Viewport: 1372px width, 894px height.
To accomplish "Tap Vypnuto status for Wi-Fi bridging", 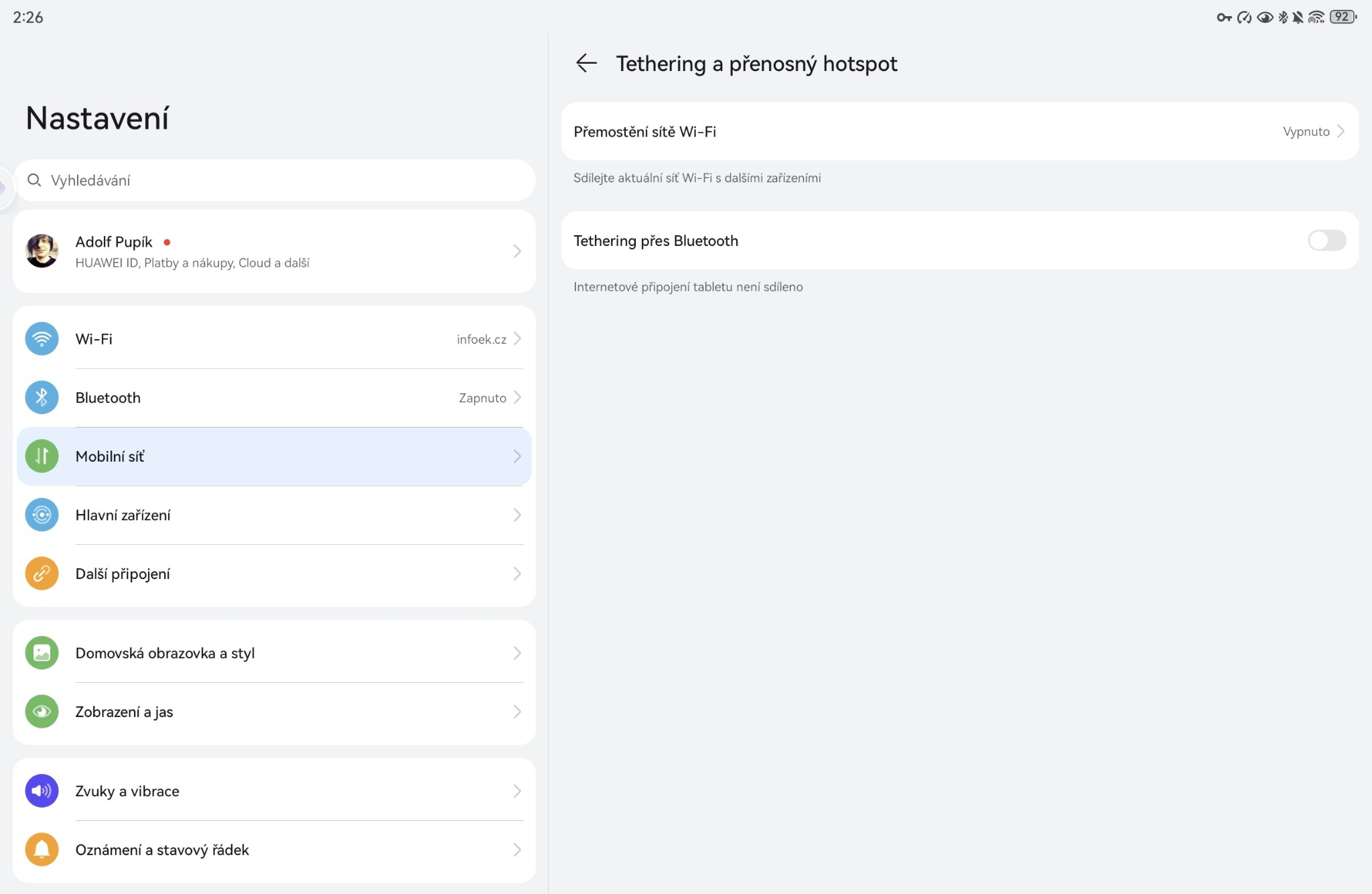I will (1306, 131).
